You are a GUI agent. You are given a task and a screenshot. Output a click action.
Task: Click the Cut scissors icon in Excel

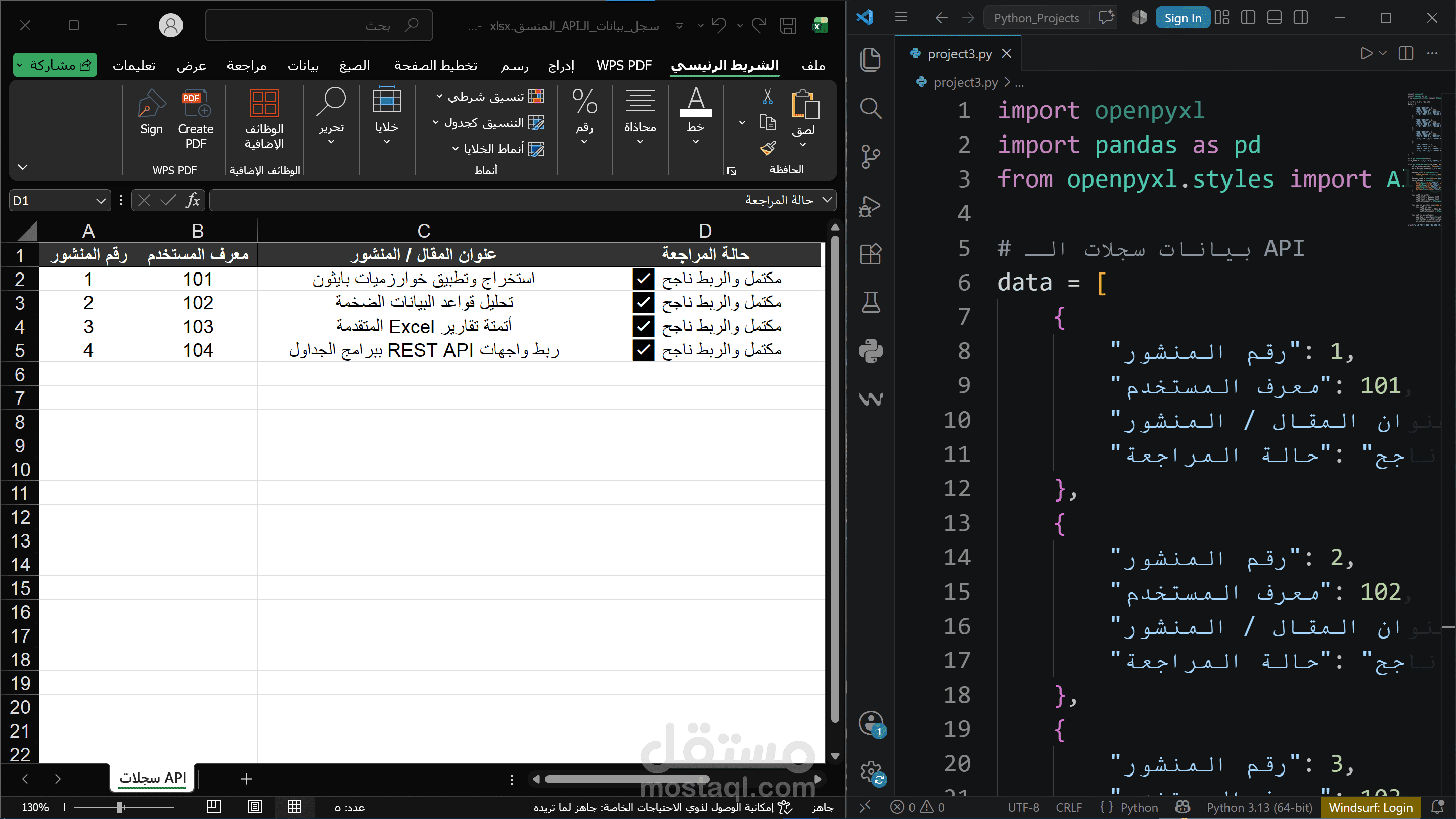[767, 97]
